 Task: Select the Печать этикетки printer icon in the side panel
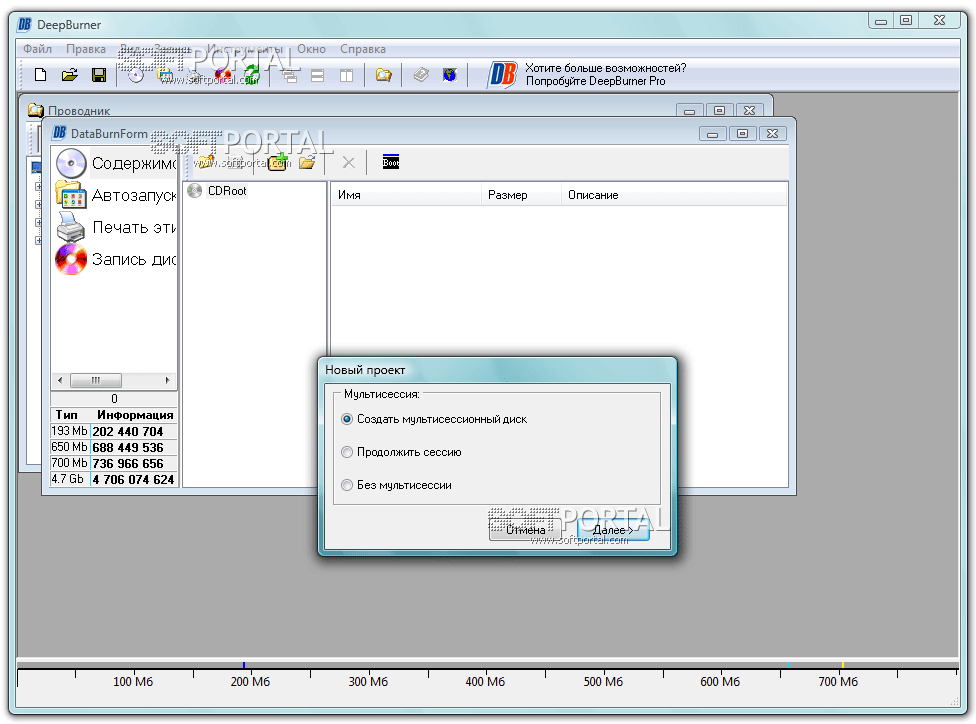[x=71, y=227]
